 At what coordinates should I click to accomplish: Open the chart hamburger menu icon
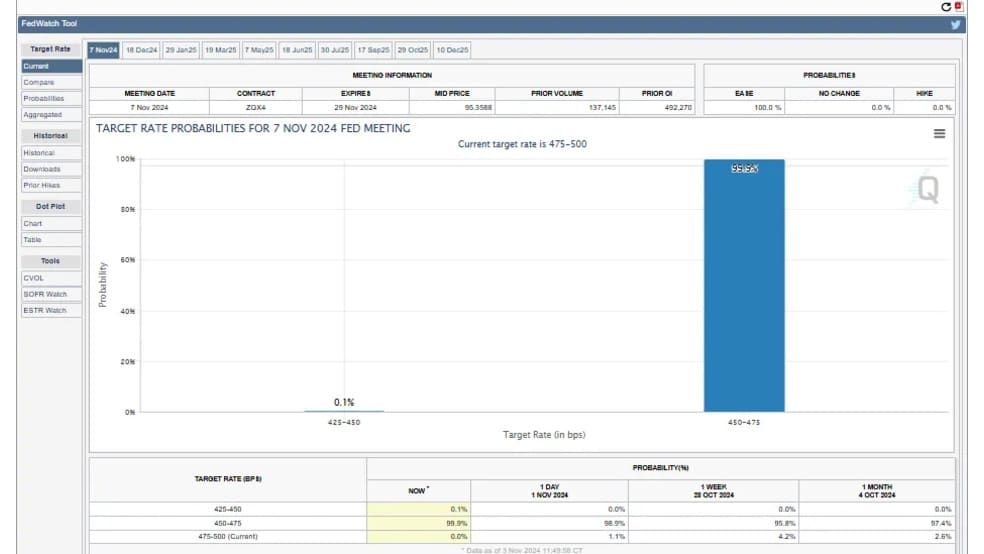pos(939,134)
